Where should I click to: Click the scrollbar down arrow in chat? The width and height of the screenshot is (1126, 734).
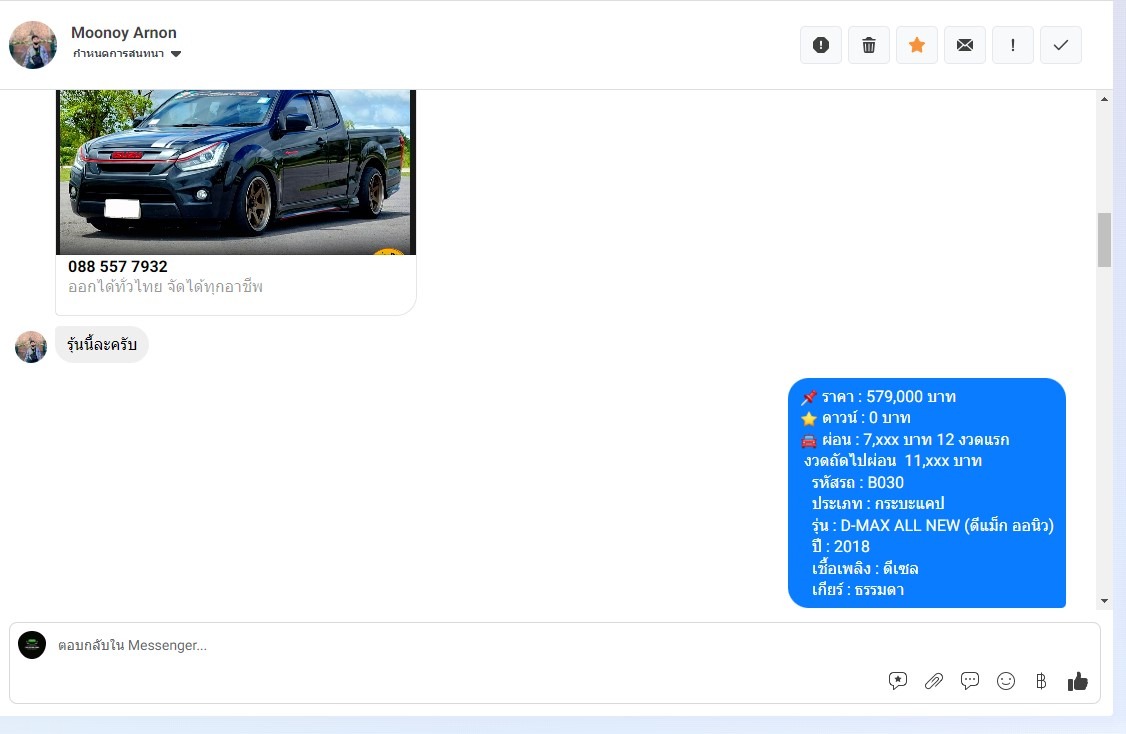pos(1104,601)
